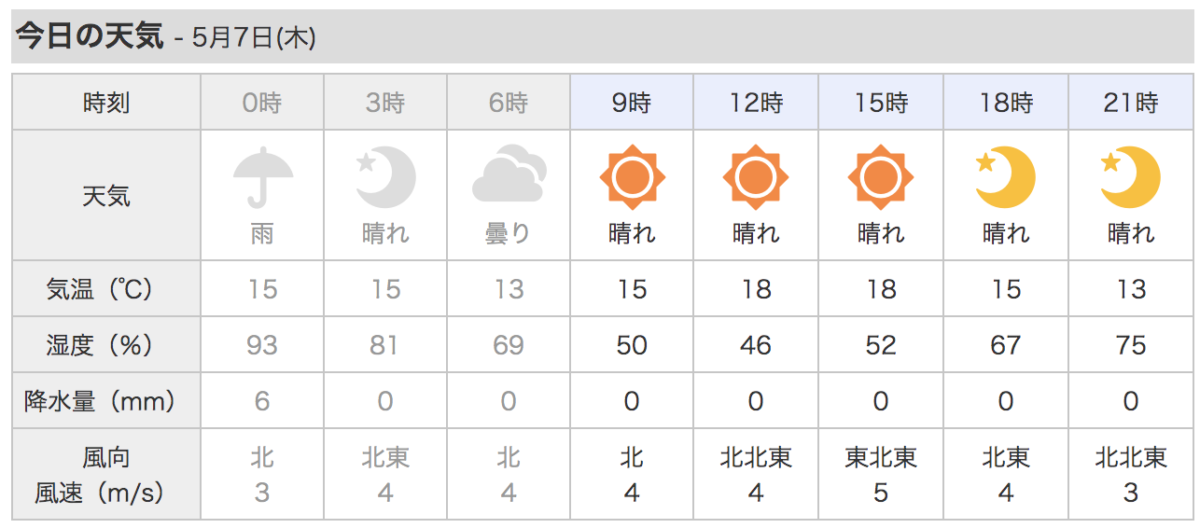This screenshot has height=528, width=1200.
Task: Click the cloudy icon at 6時
Action: pos(509,177)
